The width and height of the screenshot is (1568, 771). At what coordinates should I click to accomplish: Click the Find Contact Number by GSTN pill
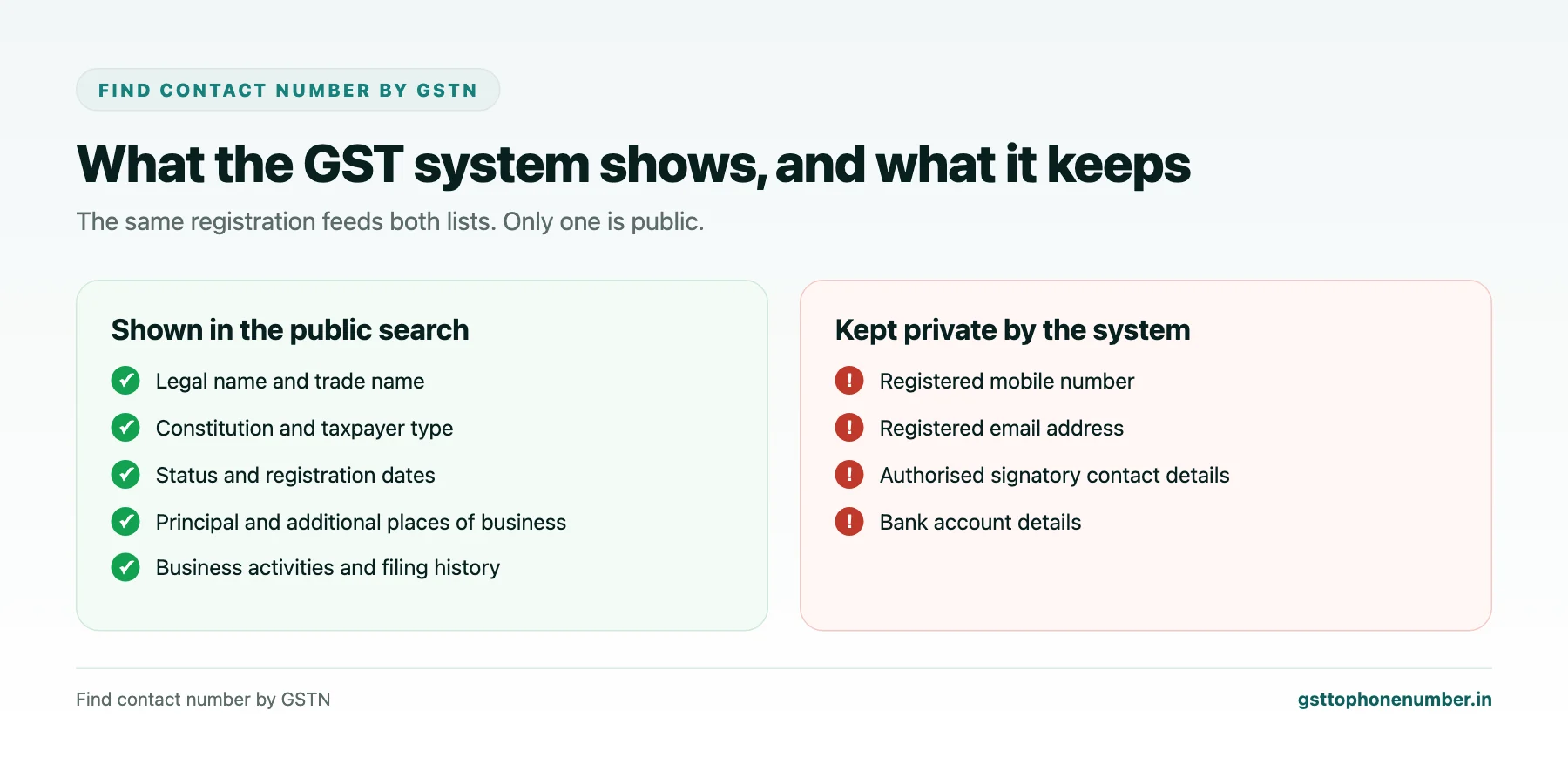[x=287, y=90]
